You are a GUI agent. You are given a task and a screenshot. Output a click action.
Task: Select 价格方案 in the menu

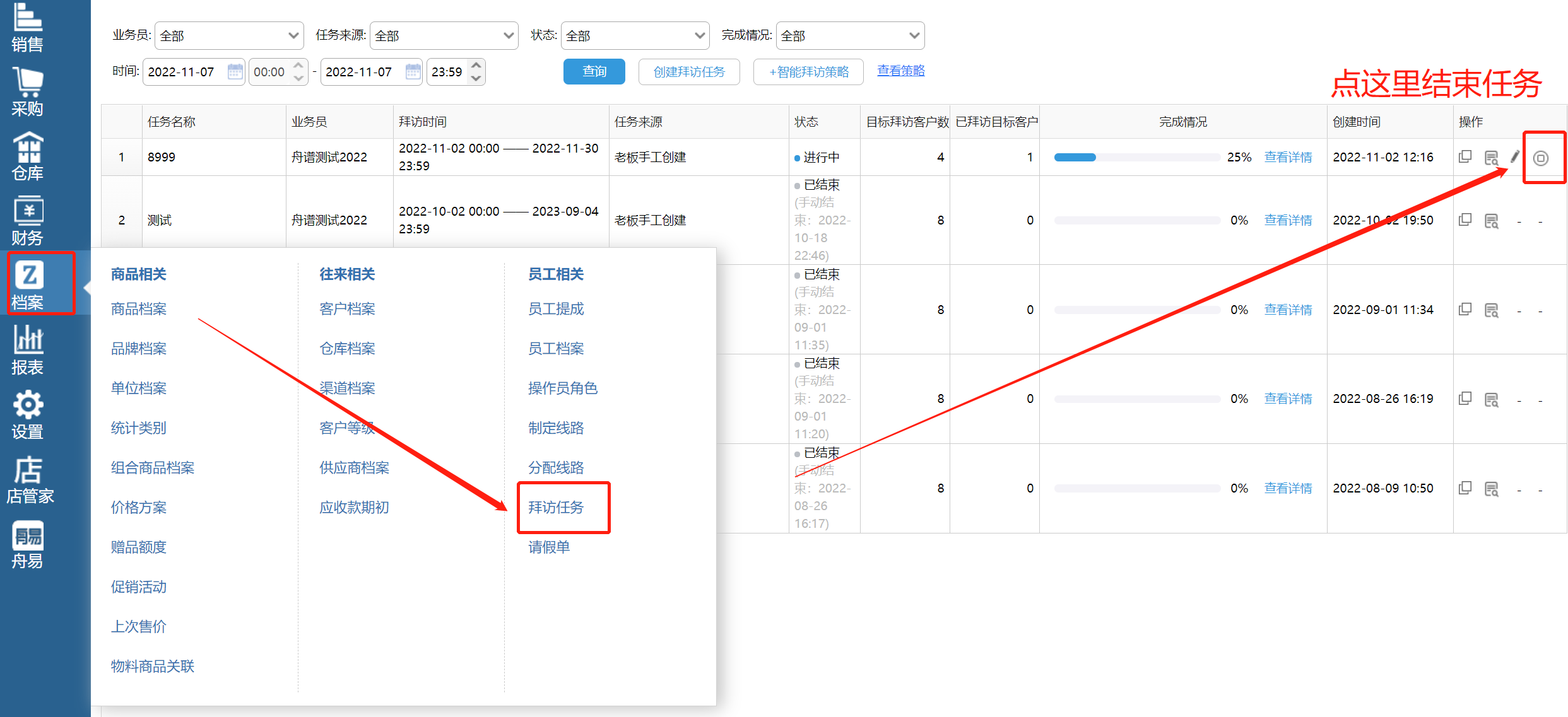click(x=139, y=507)
